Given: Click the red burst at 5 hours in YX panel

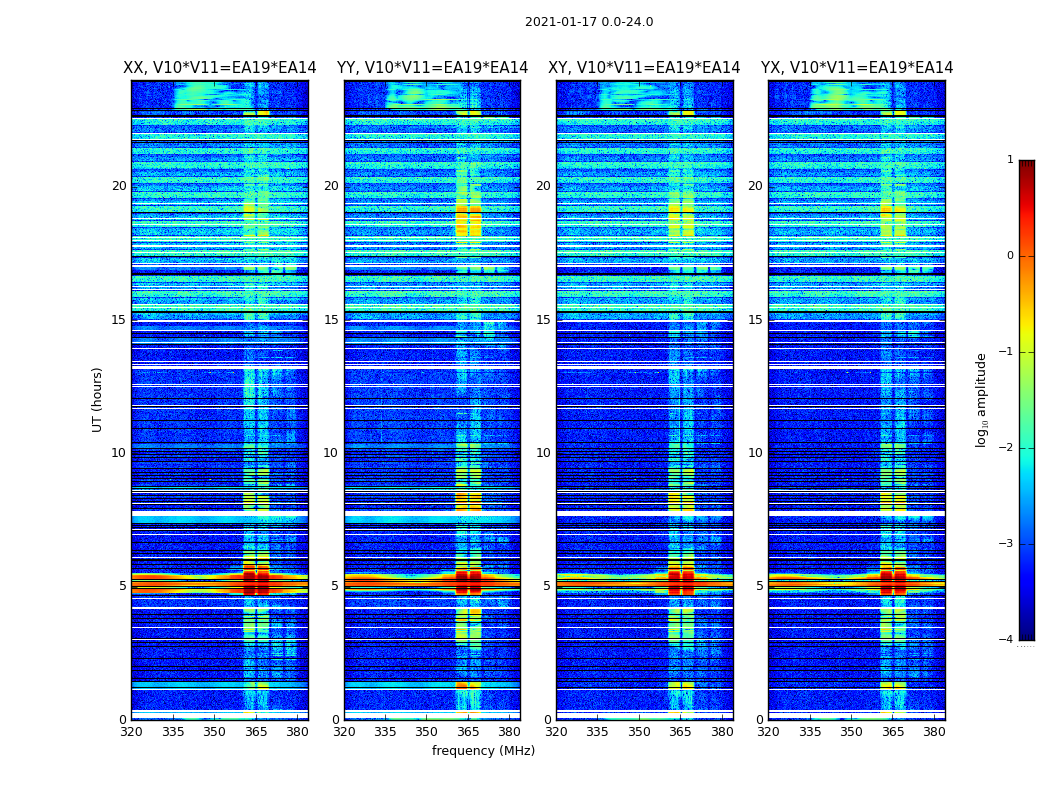Looking at the screenshot, I should click(893, 582).
